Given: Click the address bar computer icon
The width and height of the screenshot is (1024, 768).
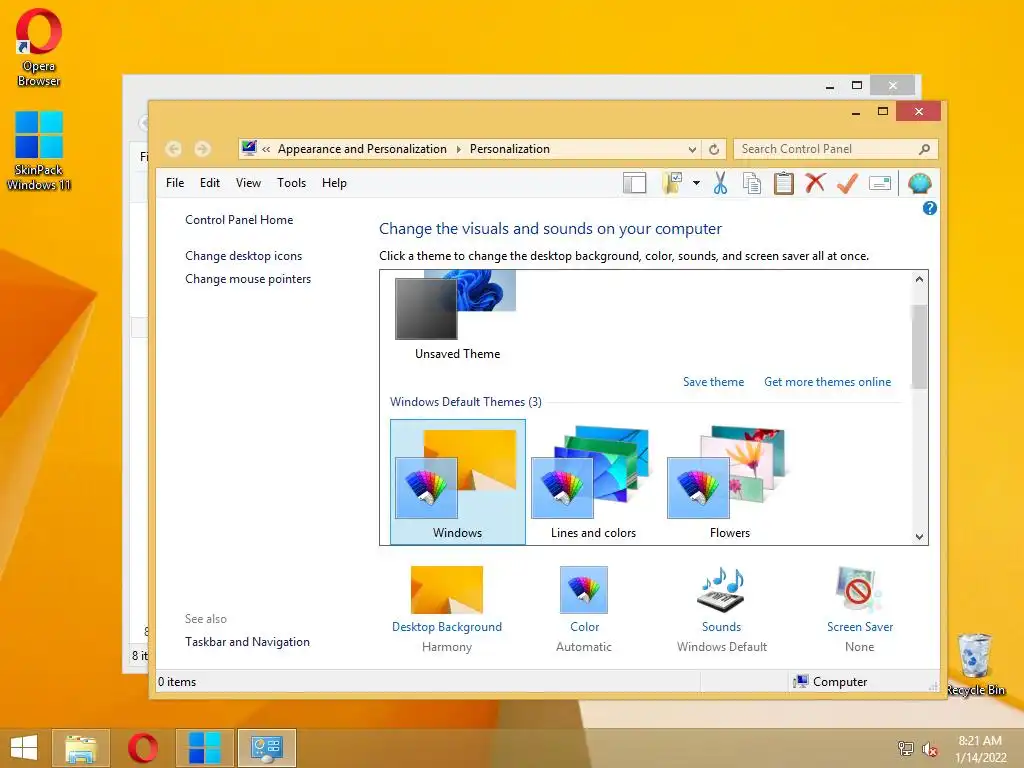Looking at the screenshot, I should (249, 148).
